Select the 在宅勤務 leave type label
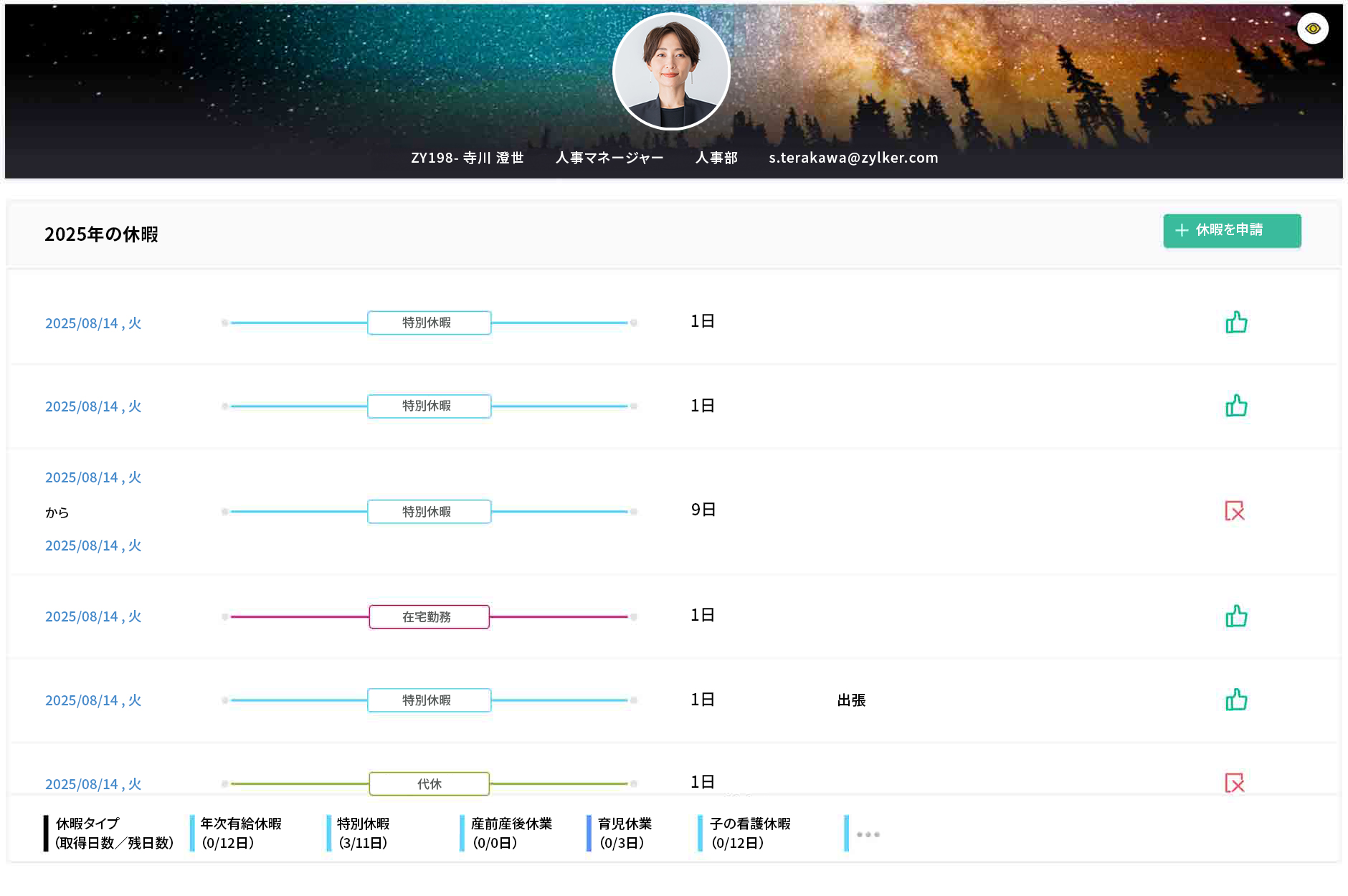 [429, 617]
